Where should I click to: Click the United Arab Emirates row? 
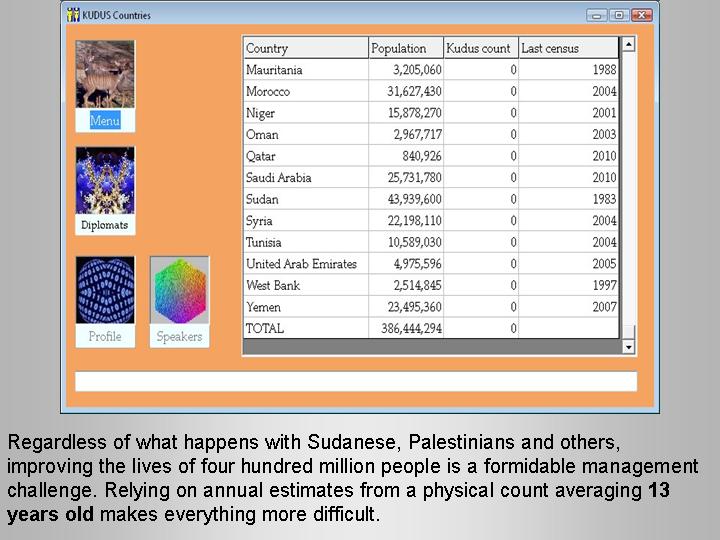pyautogui.click(x=305, y=264)
